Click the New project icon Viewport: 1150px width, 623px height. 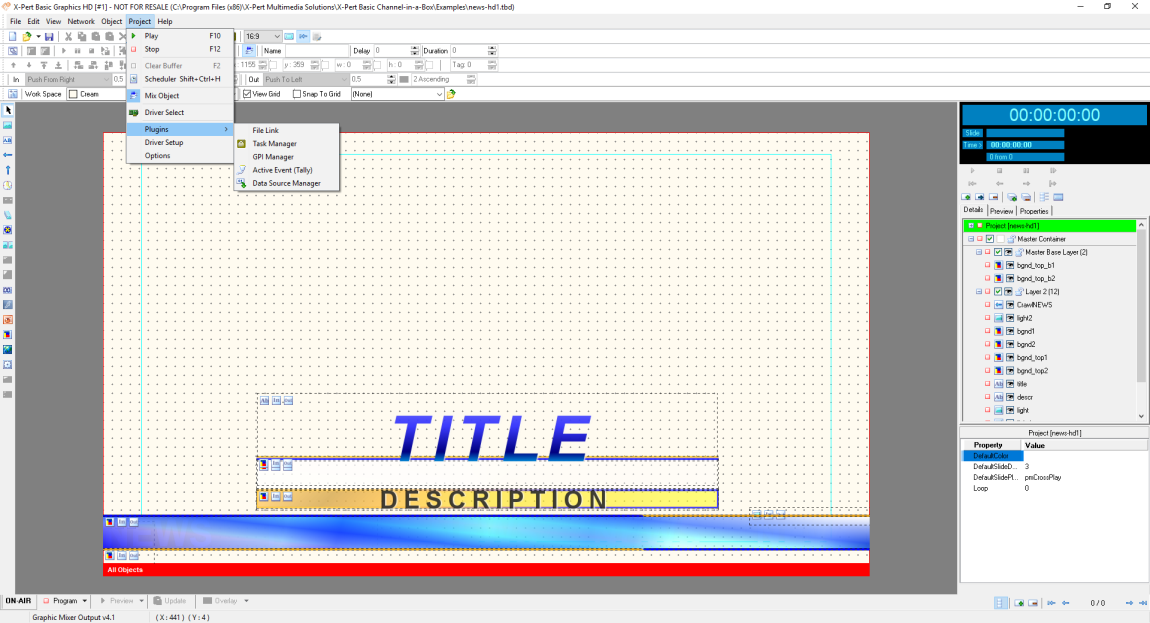point(12,36)
